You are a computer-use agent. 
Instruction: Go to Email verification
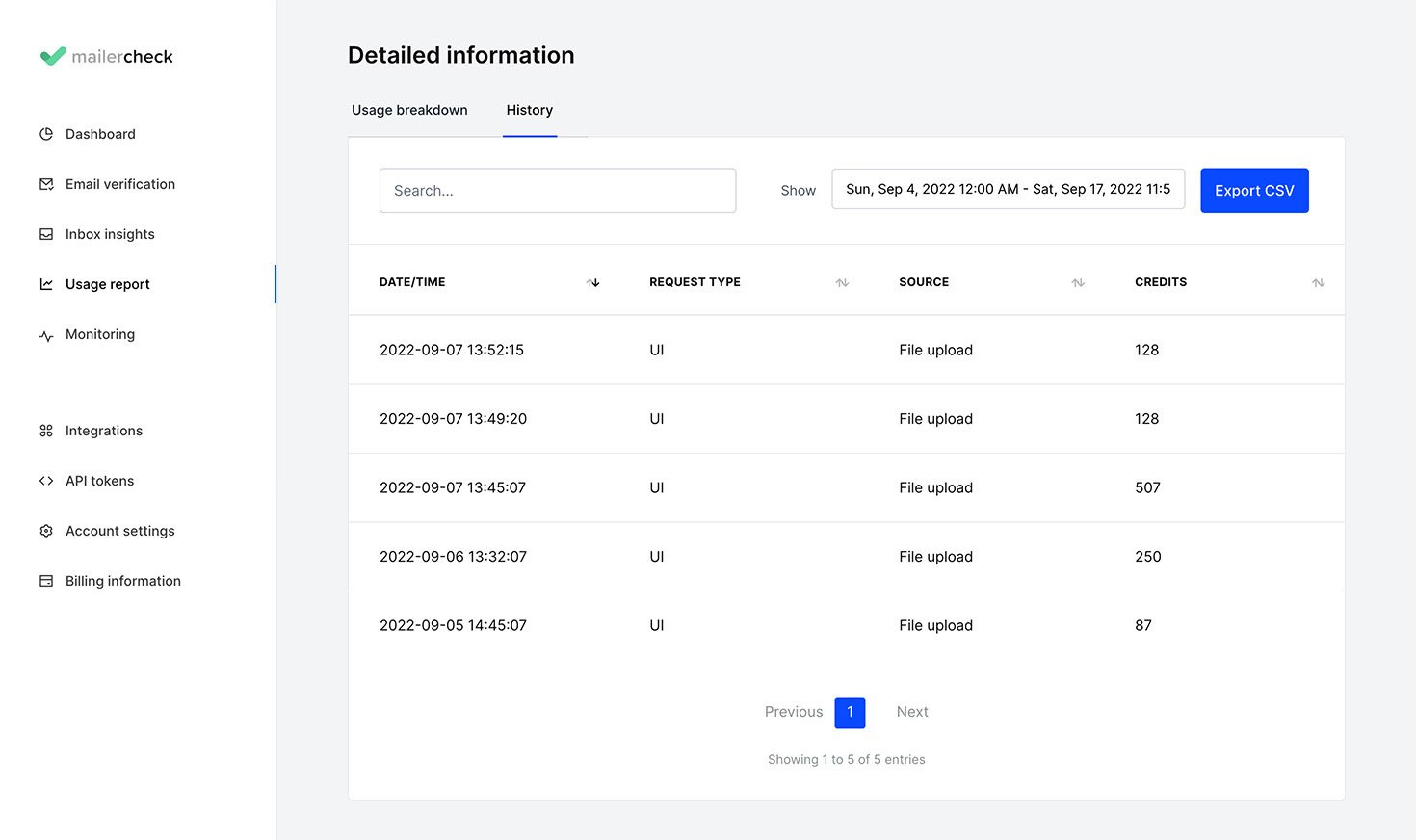click(120, 184)
